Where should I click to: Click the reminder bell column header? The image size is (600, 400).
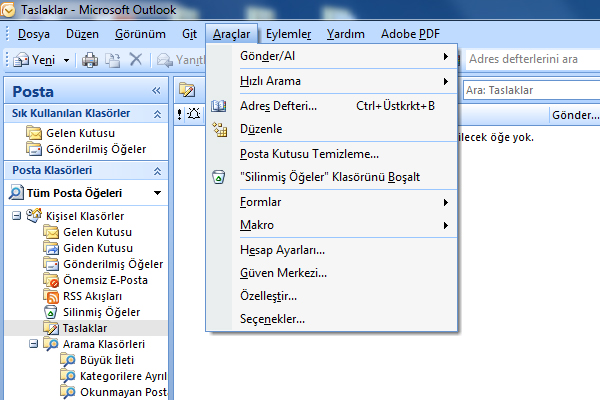point(194,114)
